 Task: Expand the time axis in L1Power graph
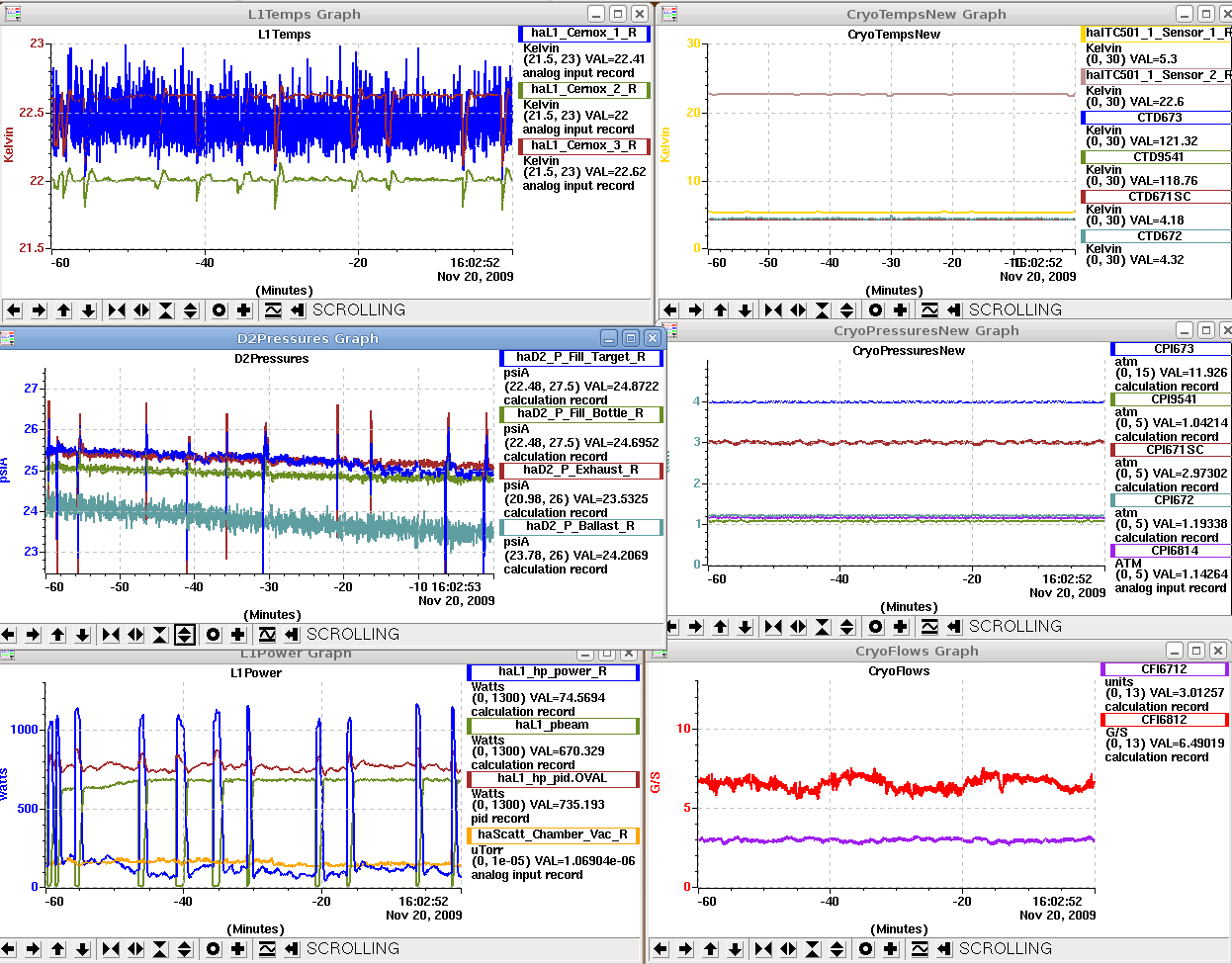pyautogui.click(x=135, y=949)
